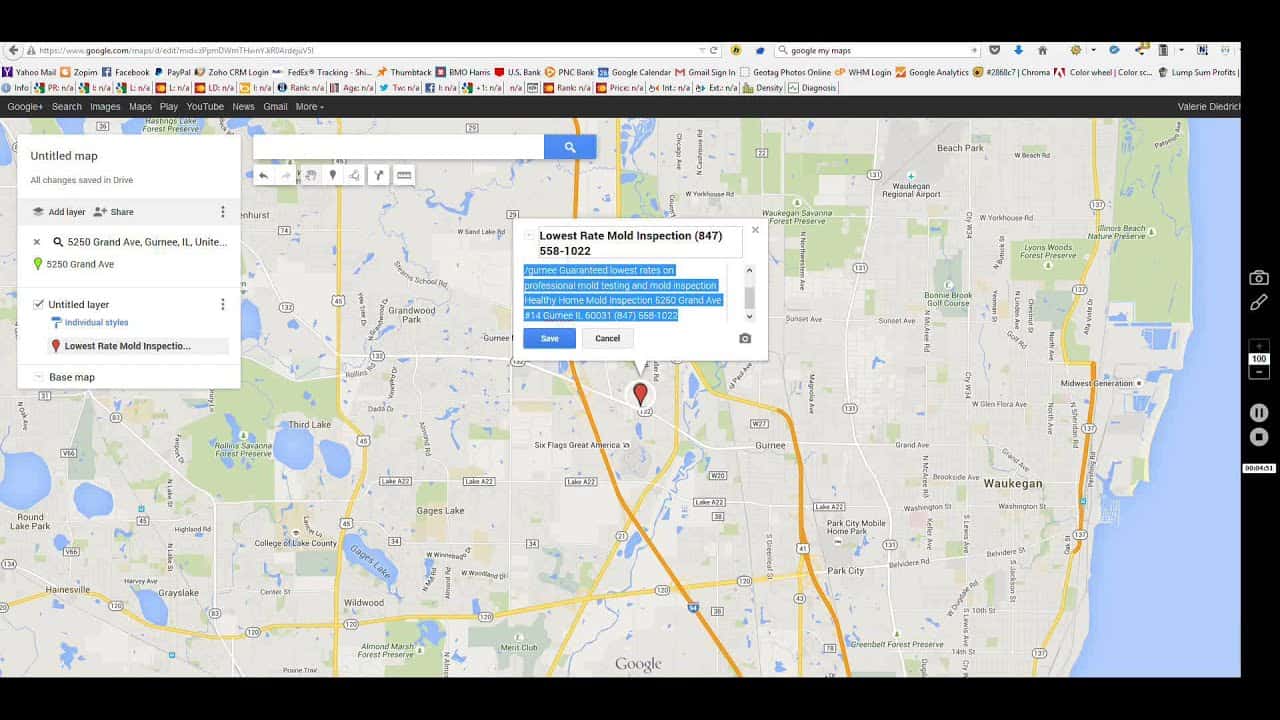Image resolution: width=1280 pixels, height=720 pixels.
Task: Save the marker description
Action: coord(549,338)
